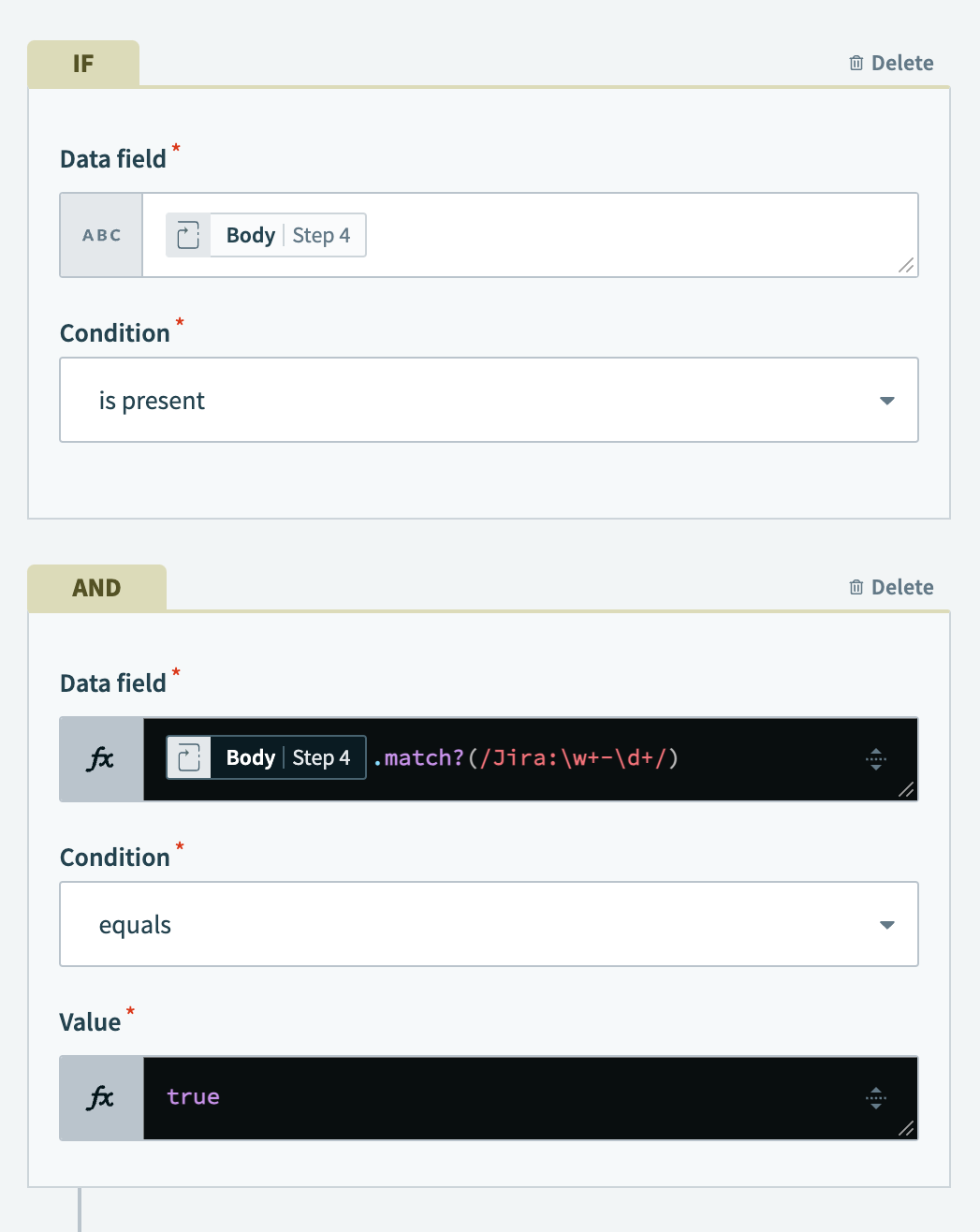Select the IF tab label
This screenshot has height=1232, width=980.
83,63
